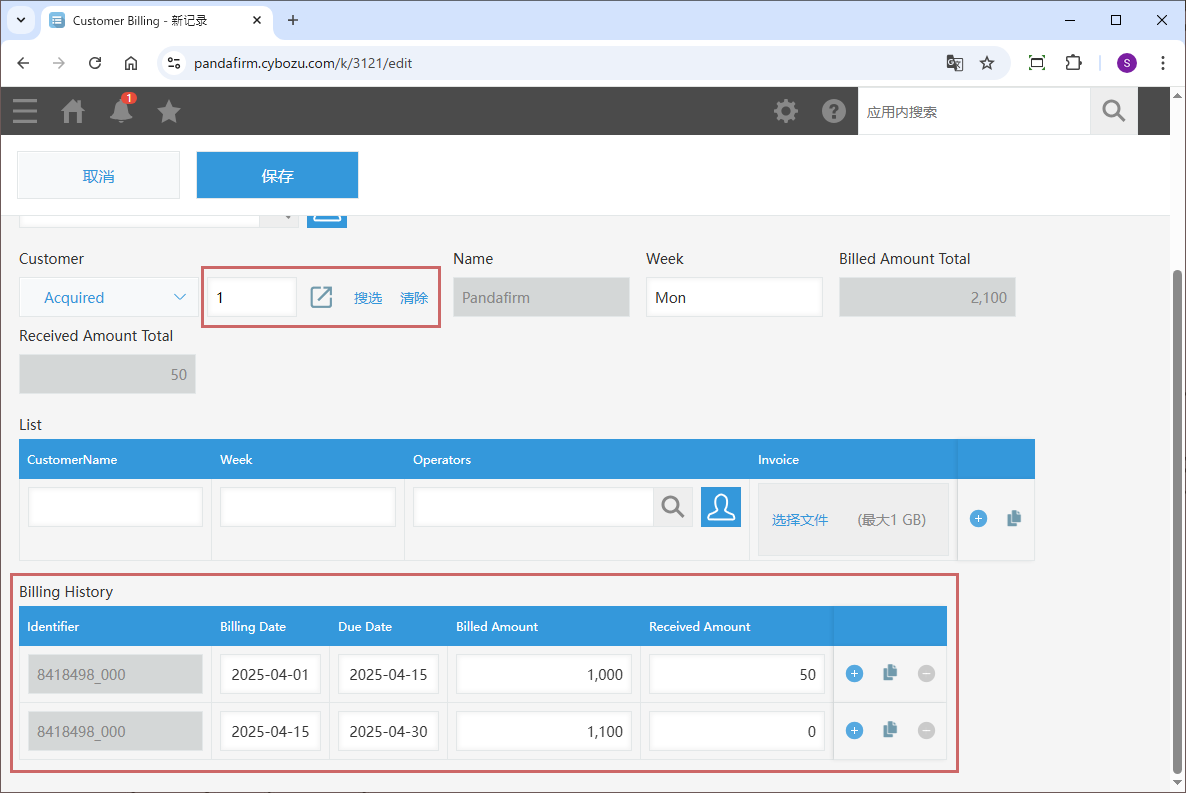Open the notifications bell icon
Image resolution: width=1186 pixels, height=793 pixels.
coord(121,111)
